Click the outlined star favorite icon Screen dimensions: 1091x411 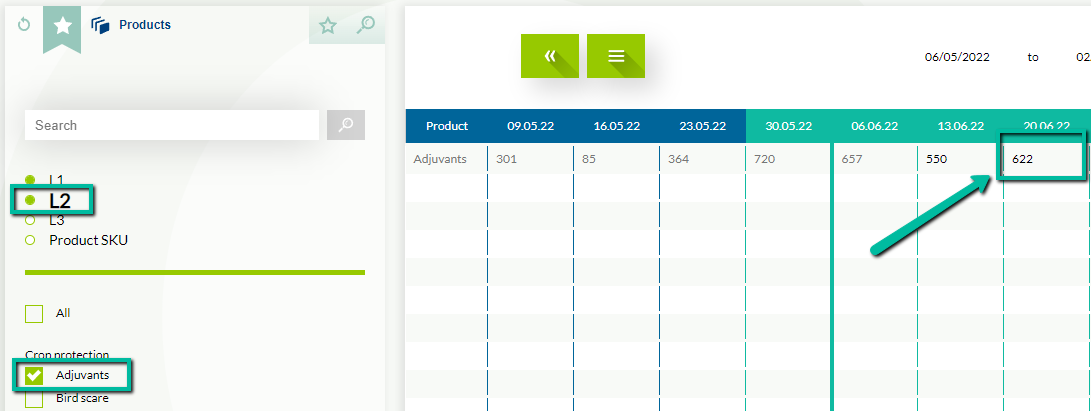(328, 26)
